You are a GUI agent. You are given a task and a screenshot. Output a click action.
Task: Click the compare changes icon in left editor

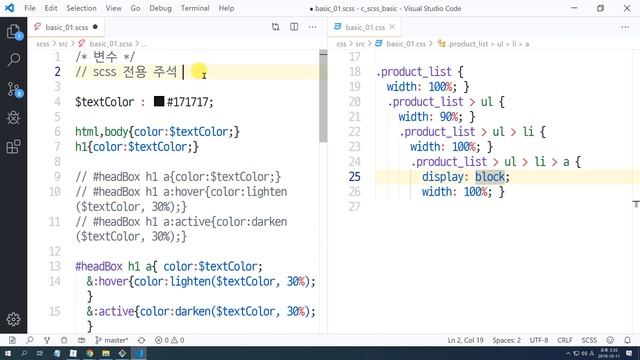tap(276, 27)
